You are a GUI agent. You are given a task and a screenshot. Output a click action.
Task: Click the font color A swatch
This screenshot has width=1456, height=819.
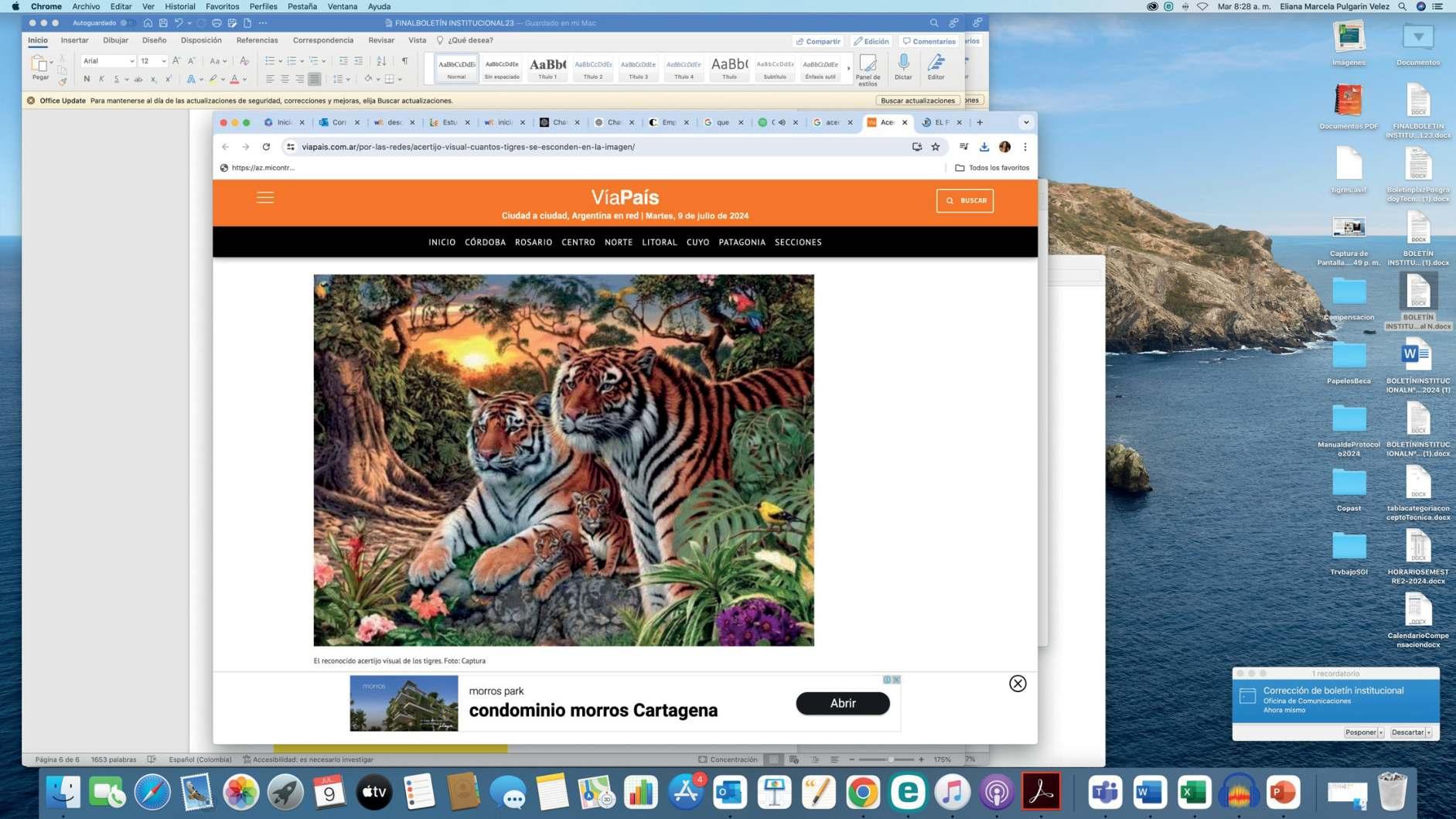234,79
